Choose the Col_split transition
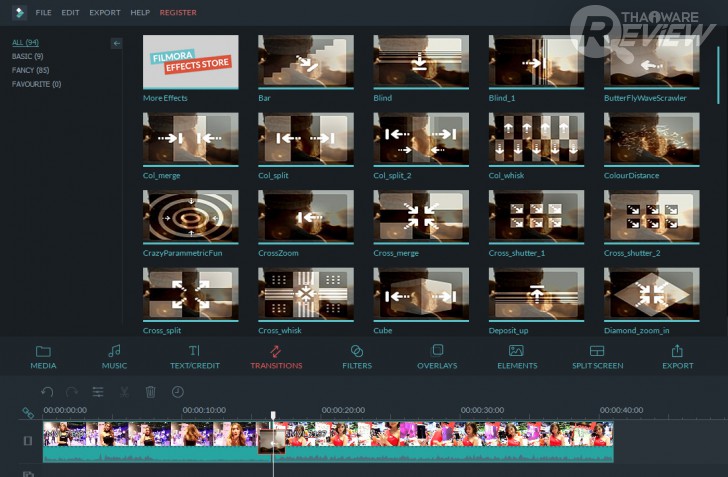The width and height of the screenshot is (728, 477). point(306,139)
